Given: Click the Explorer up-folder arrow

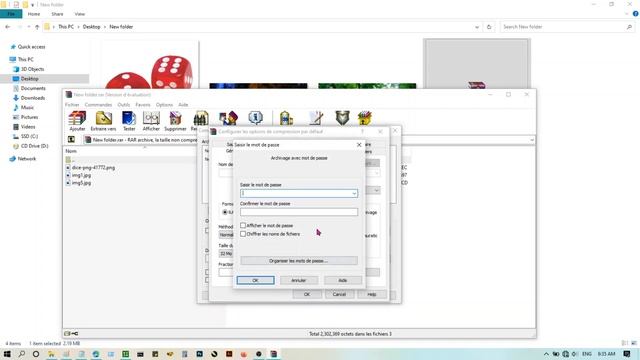Looking at the screenshot, I should pyautogui.click(x=37, y=27).
